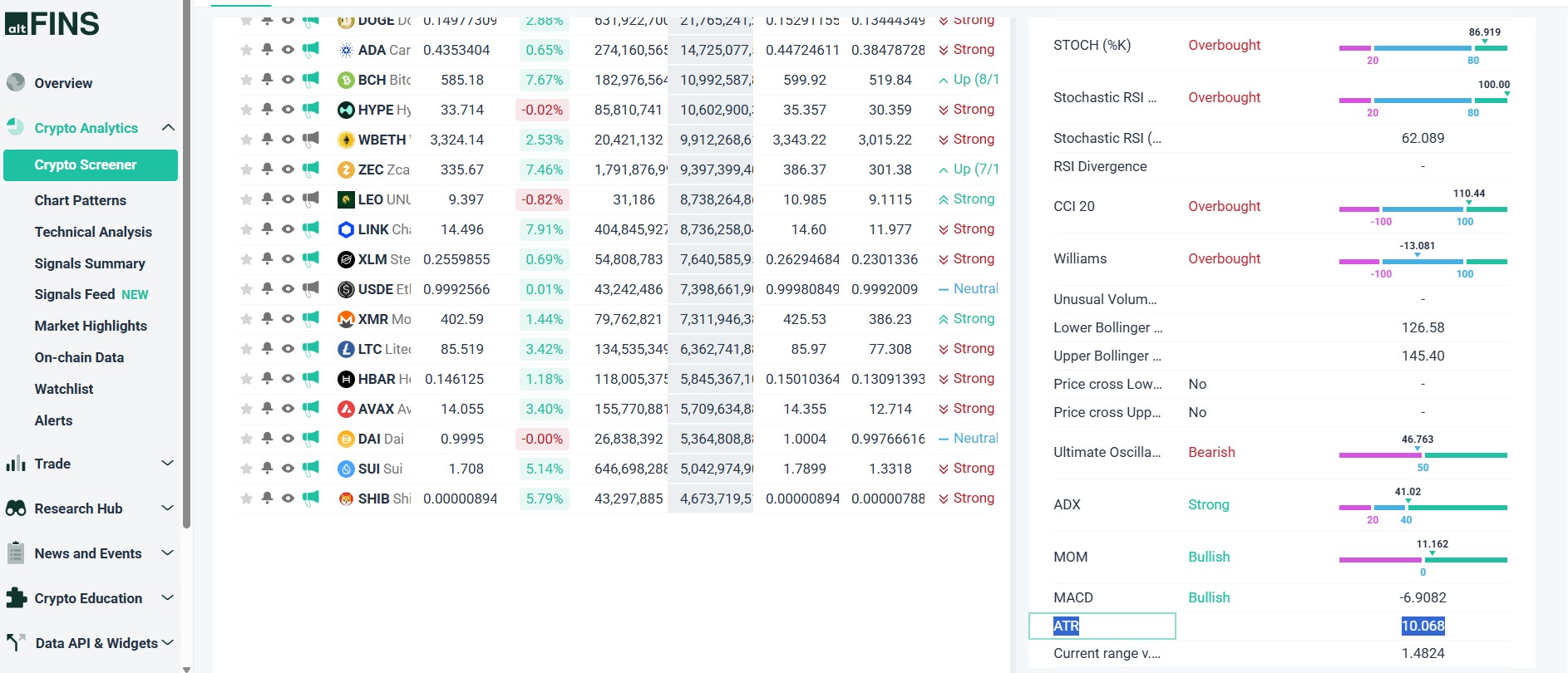
Task: Click the ADX gauge bar
Action: pos(1423,507)
